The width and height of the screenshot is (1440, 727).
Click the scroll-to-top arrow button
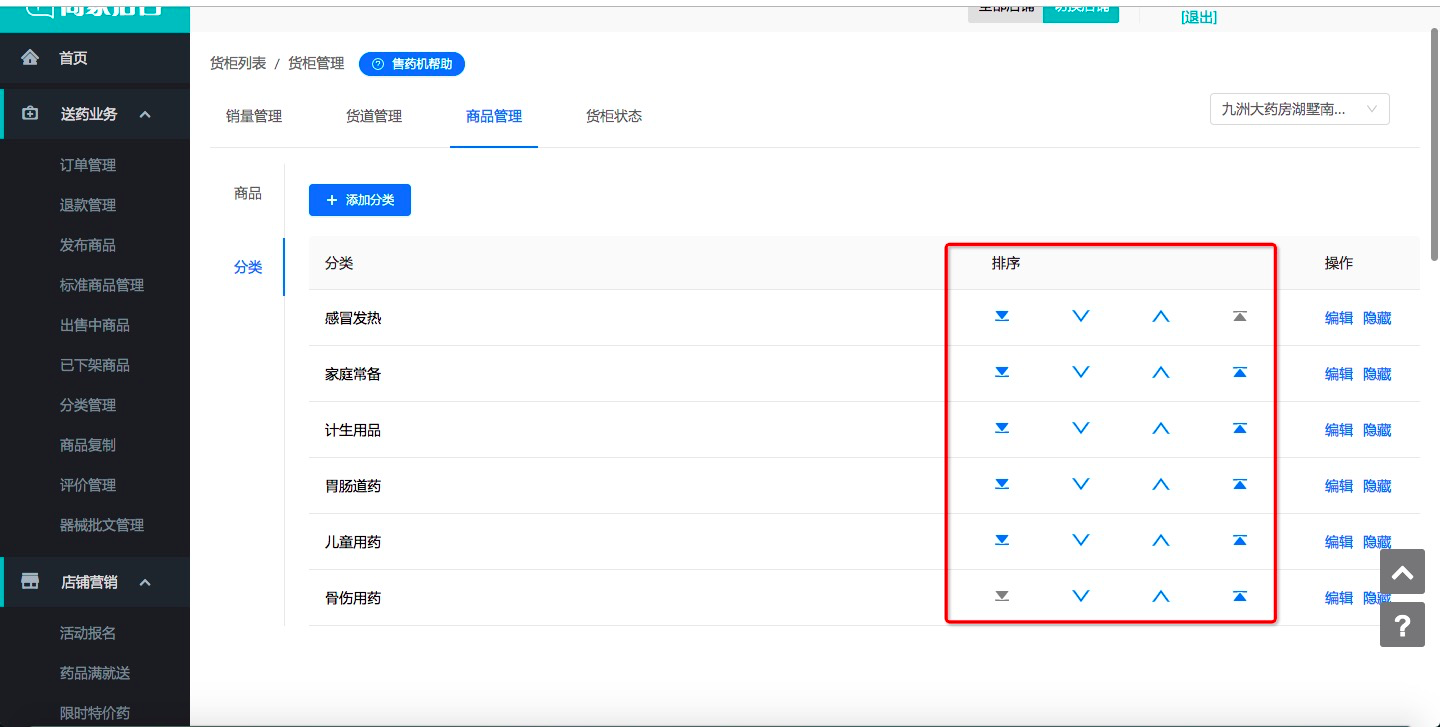pos(1402,573)
